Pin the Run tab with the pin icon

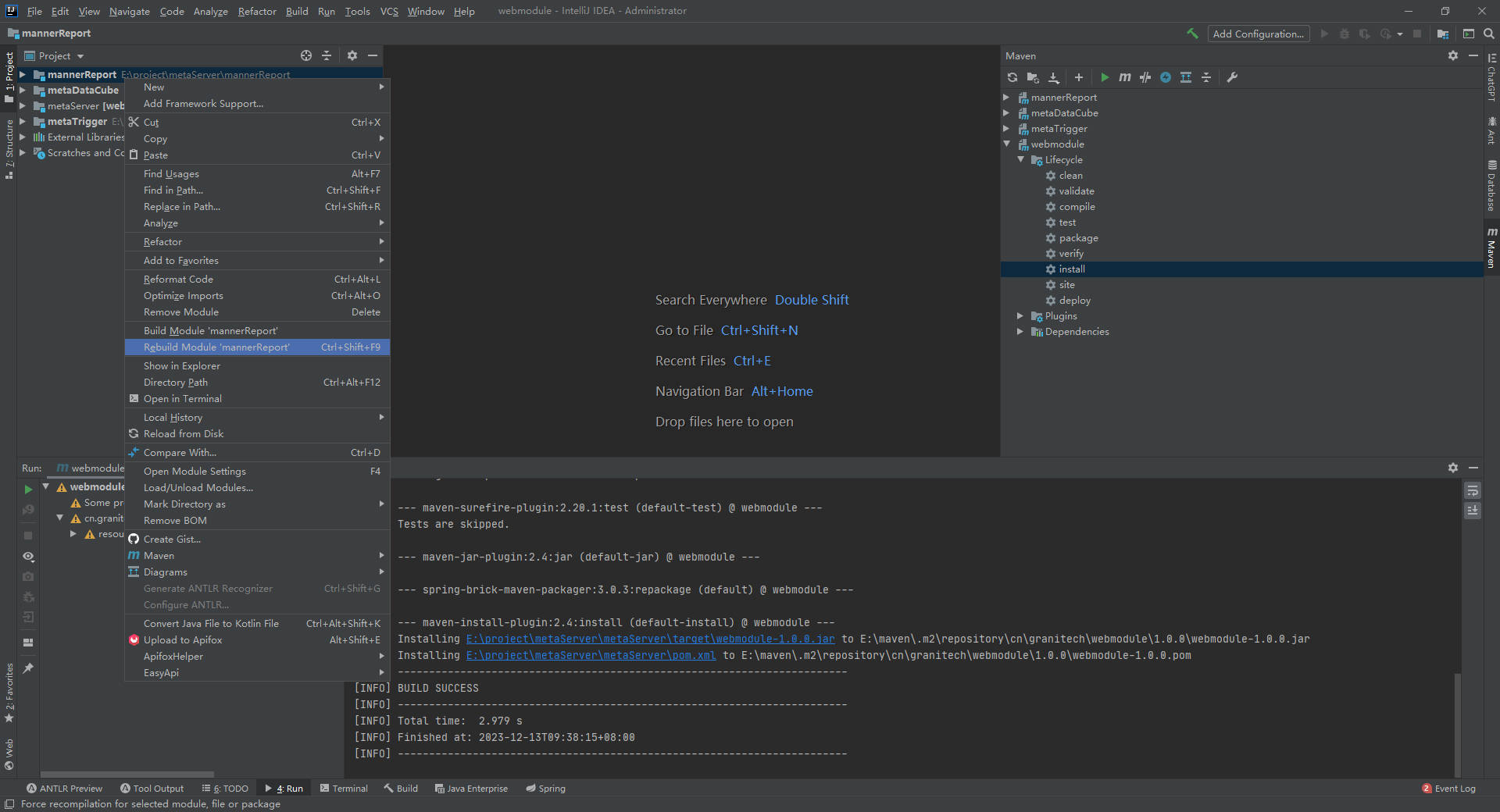[x=28, y=668]
